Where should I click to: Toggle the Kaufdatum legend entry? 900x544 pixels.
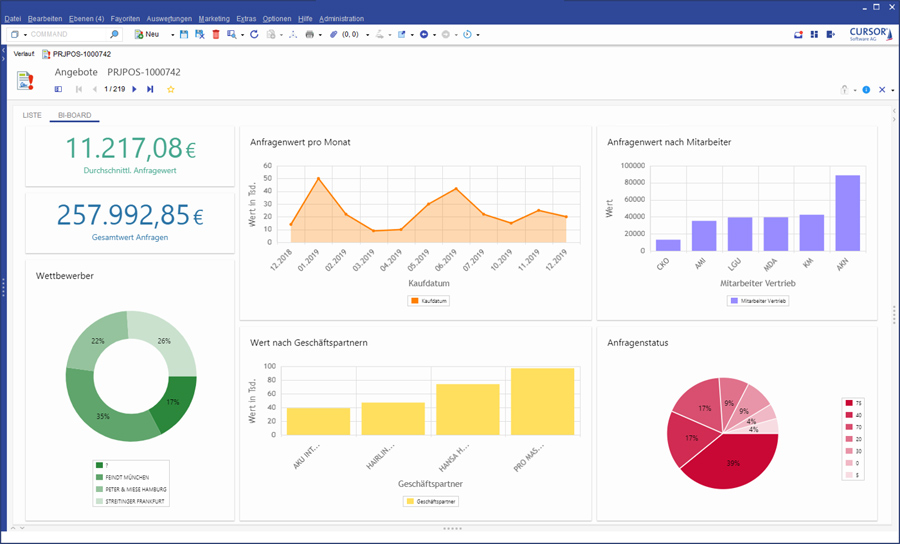[x=428, y=300]
